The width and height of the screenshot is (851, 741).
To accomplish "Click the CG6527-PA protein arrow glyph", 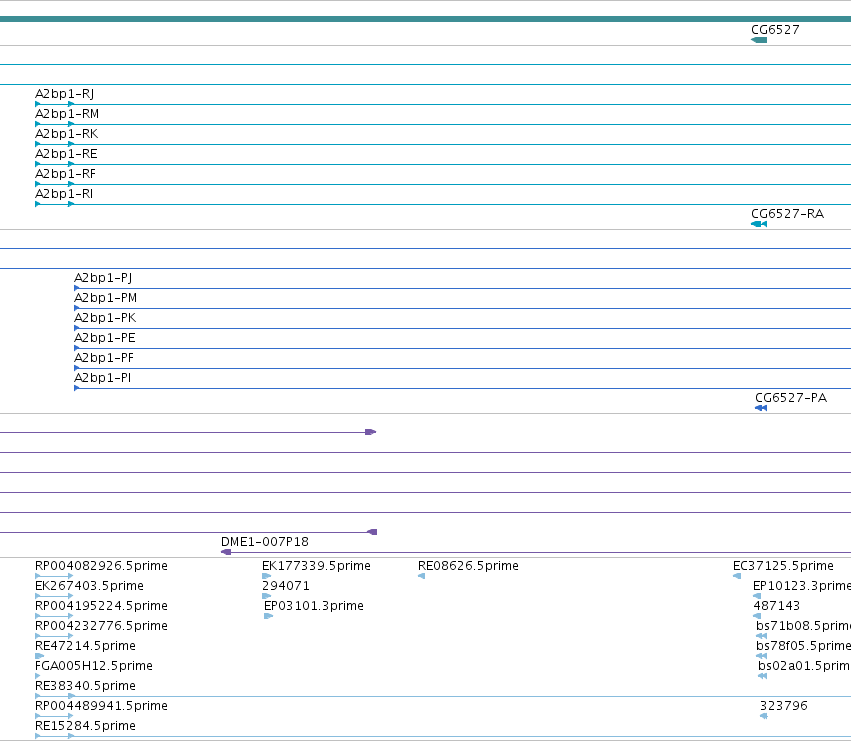I will tap(761, 408).
